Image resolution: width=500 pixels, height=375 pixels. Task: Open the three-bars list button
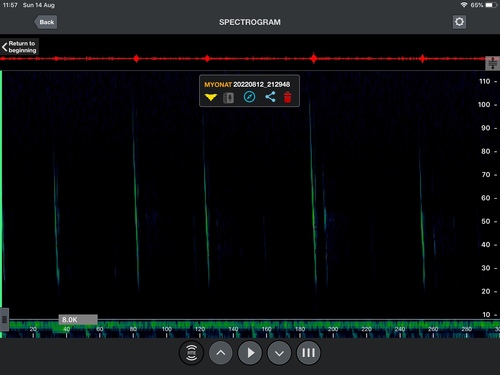pyautogui.click(x=308, y=353)
